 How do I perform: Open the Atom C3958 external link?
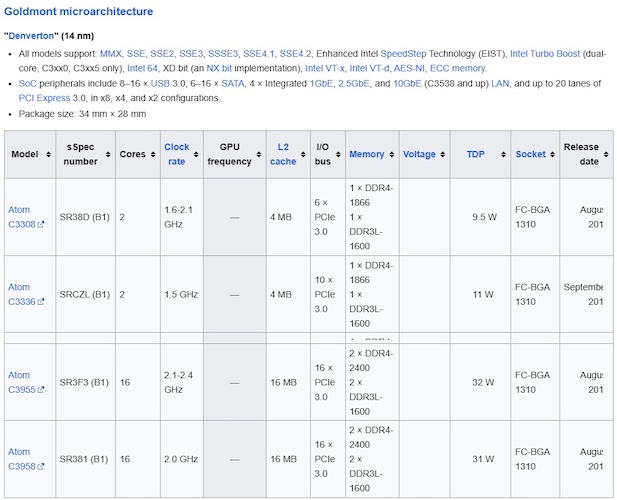click(26, 459)
